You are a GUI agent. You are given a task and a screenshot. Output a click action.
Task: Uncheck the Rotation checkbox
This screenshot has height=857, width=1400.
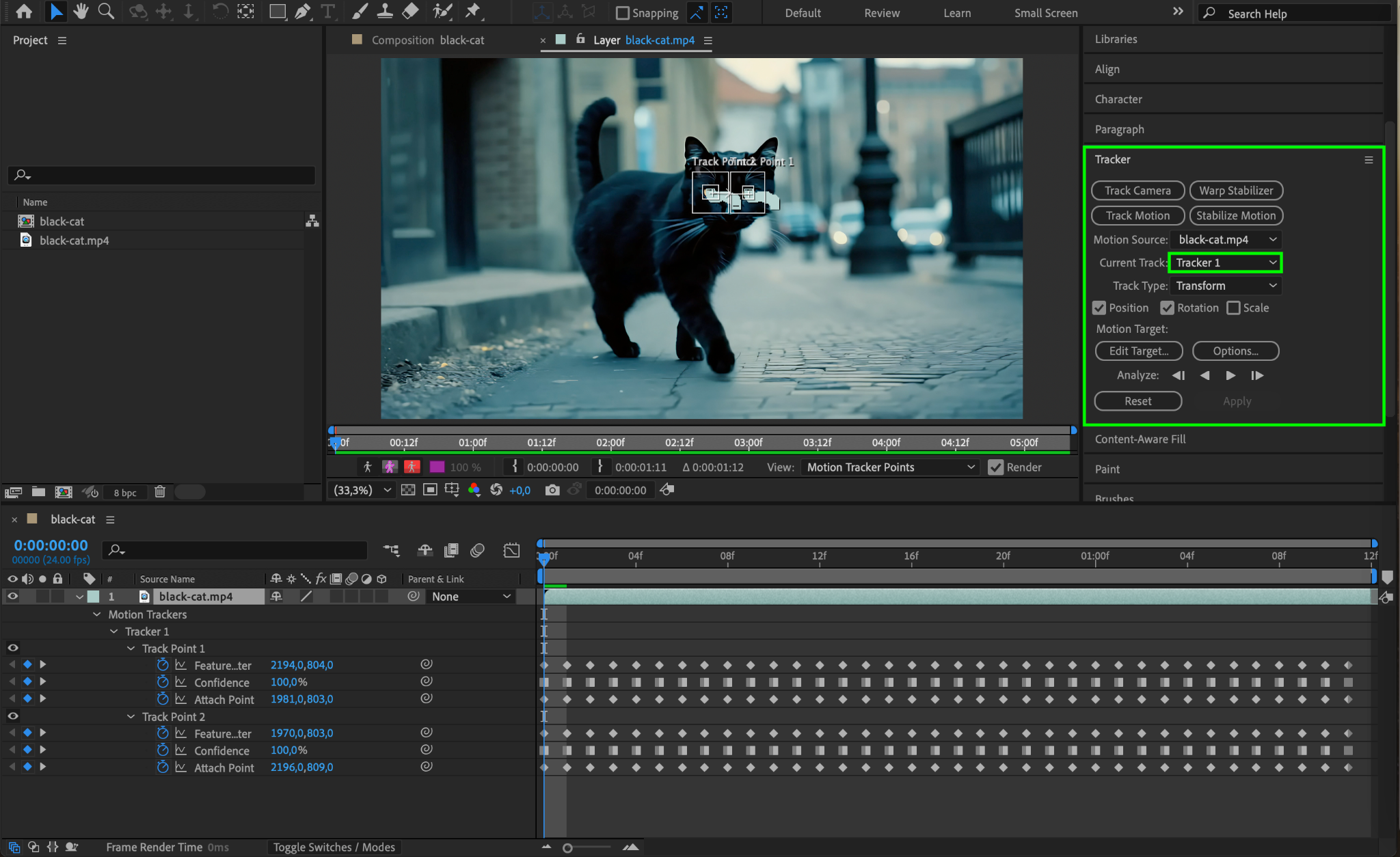click(1167, 308)
